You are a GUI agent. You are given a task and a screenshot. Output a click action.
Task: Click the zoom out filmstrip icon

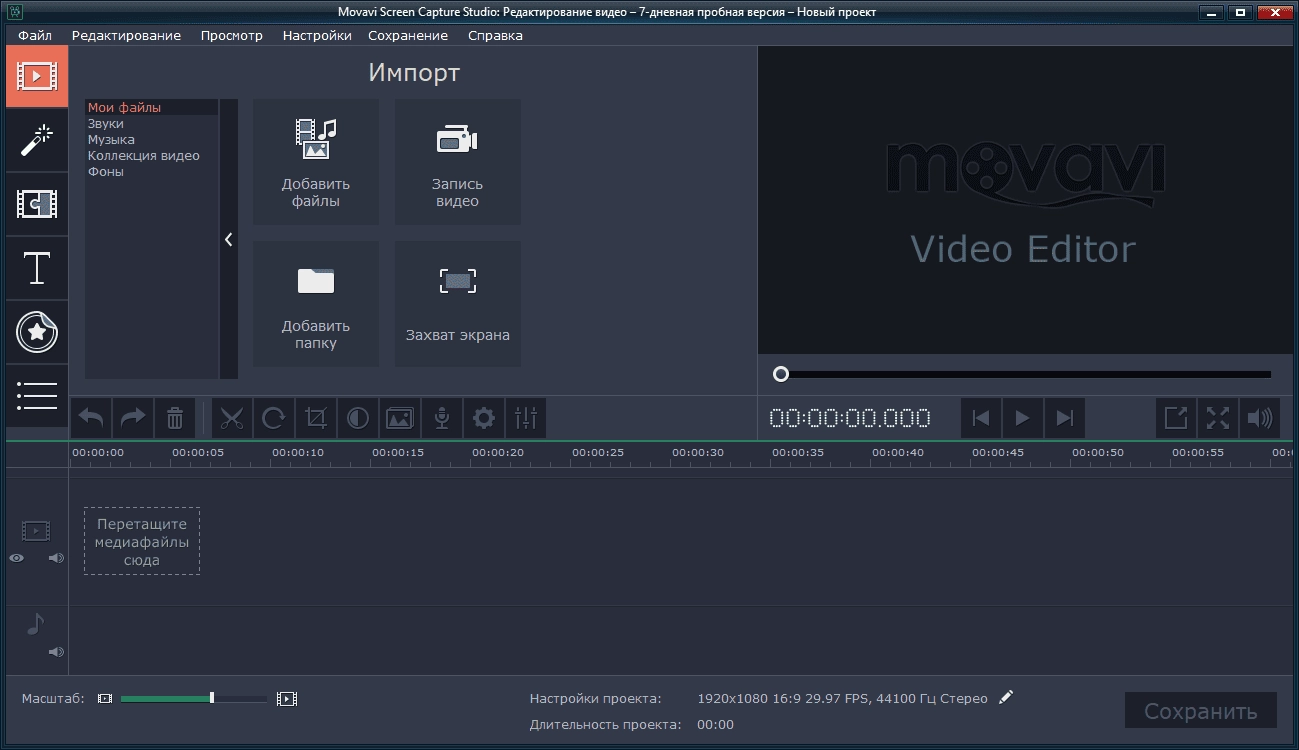coord(105,699)
